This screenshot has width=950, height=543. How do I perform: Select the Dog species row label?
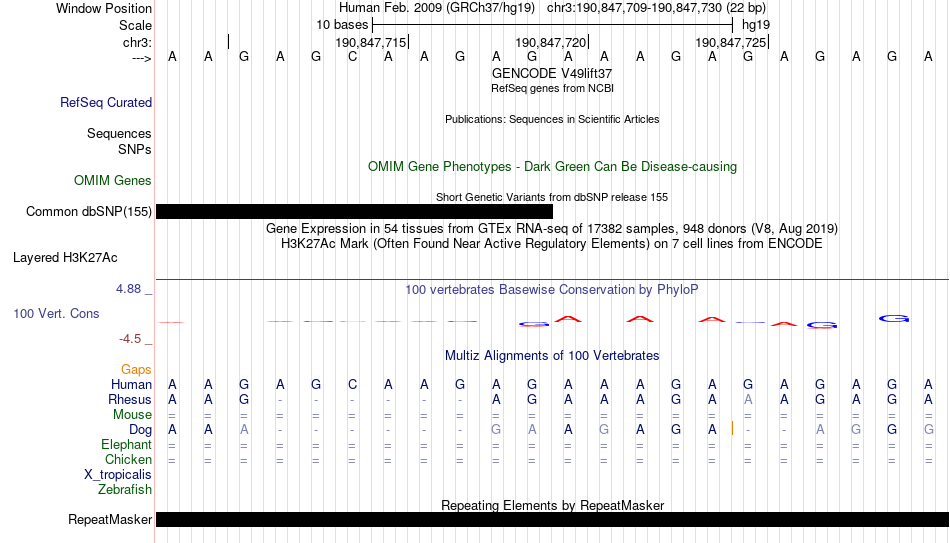tap(141, 430)
